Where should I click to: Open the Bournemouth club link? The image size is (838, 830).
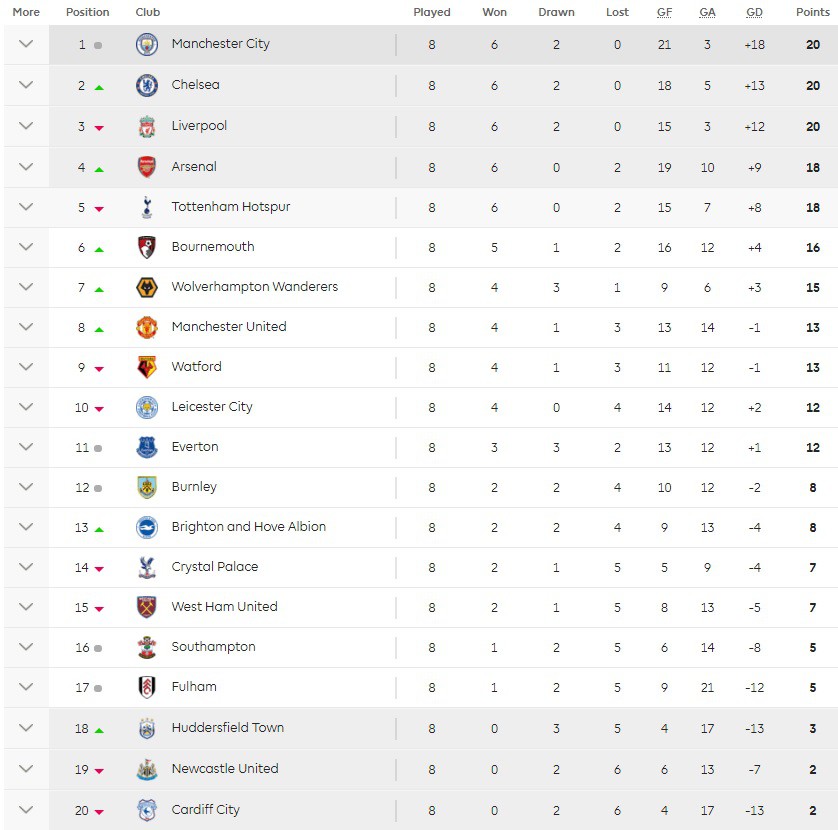(x=213, y=247)
